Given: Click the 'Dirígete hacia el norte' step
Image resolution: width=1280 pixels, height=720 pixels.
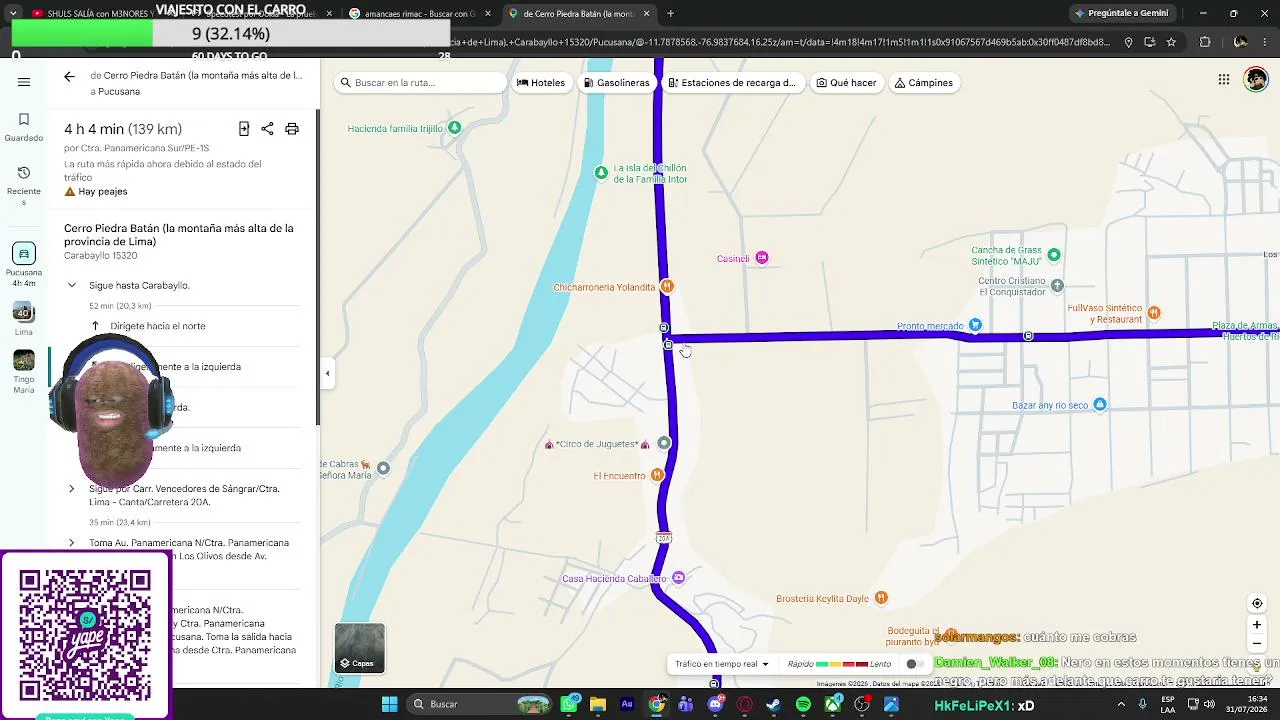Looking at the screenshot, I should (x=158, y=326).
